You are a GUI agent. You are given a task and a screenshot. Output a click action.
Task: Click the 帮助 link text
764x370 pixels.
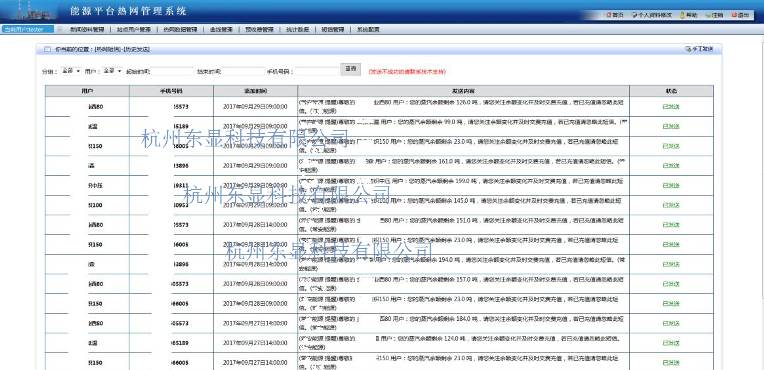click(x=692, y=15)
